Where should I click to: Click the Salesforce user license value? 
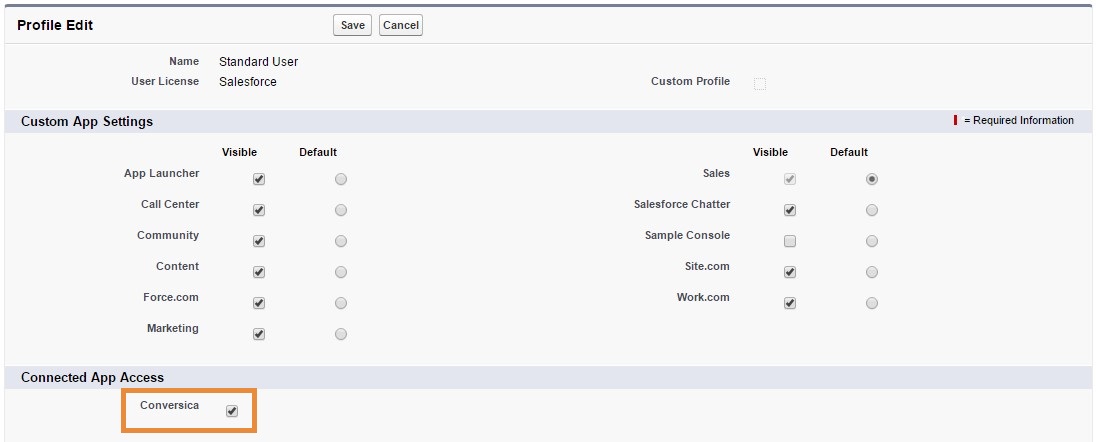click(x=247, y=82)
